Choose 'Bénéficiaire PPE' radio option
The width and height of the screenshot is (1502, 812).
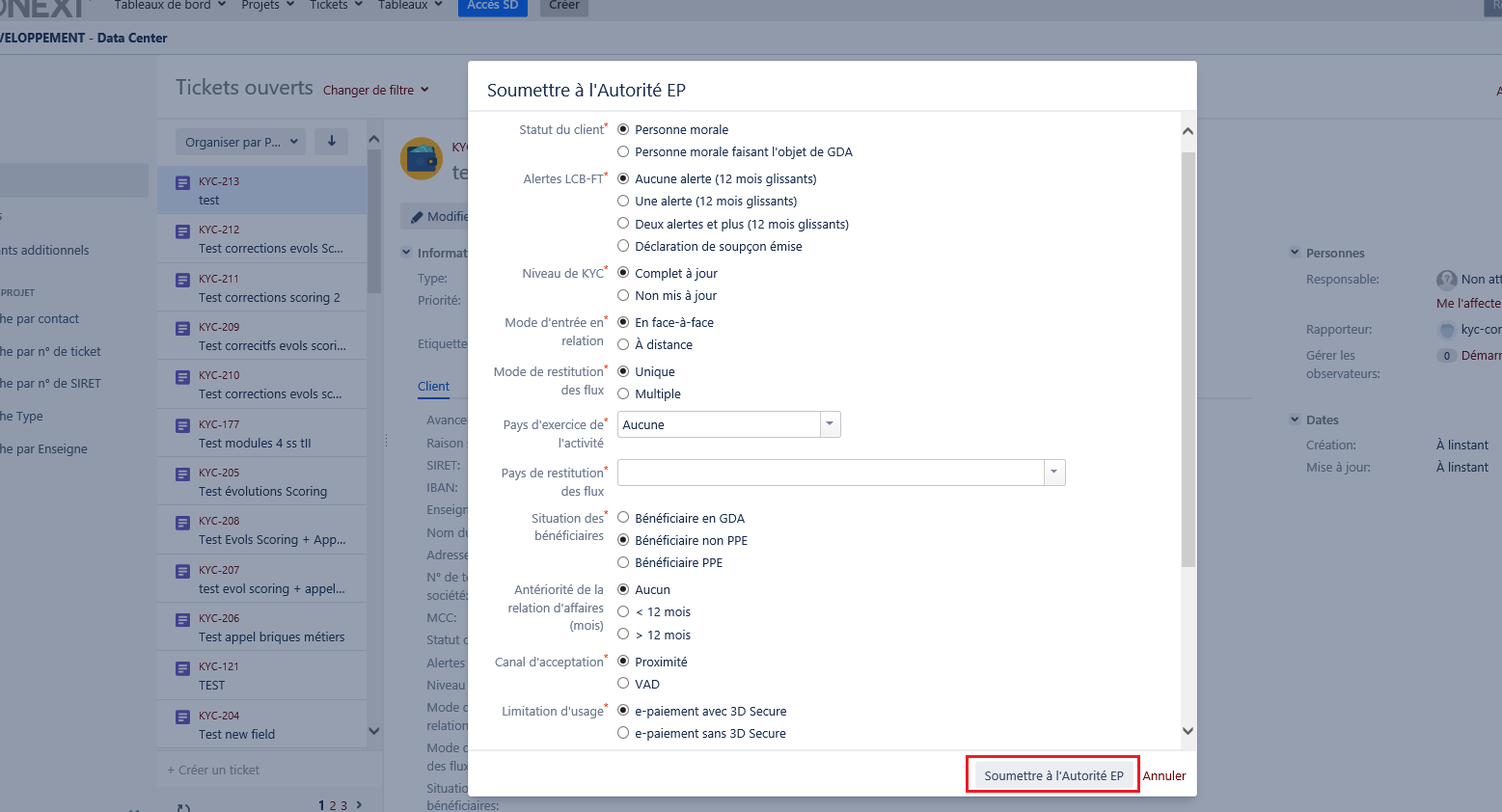pos(623,563)
